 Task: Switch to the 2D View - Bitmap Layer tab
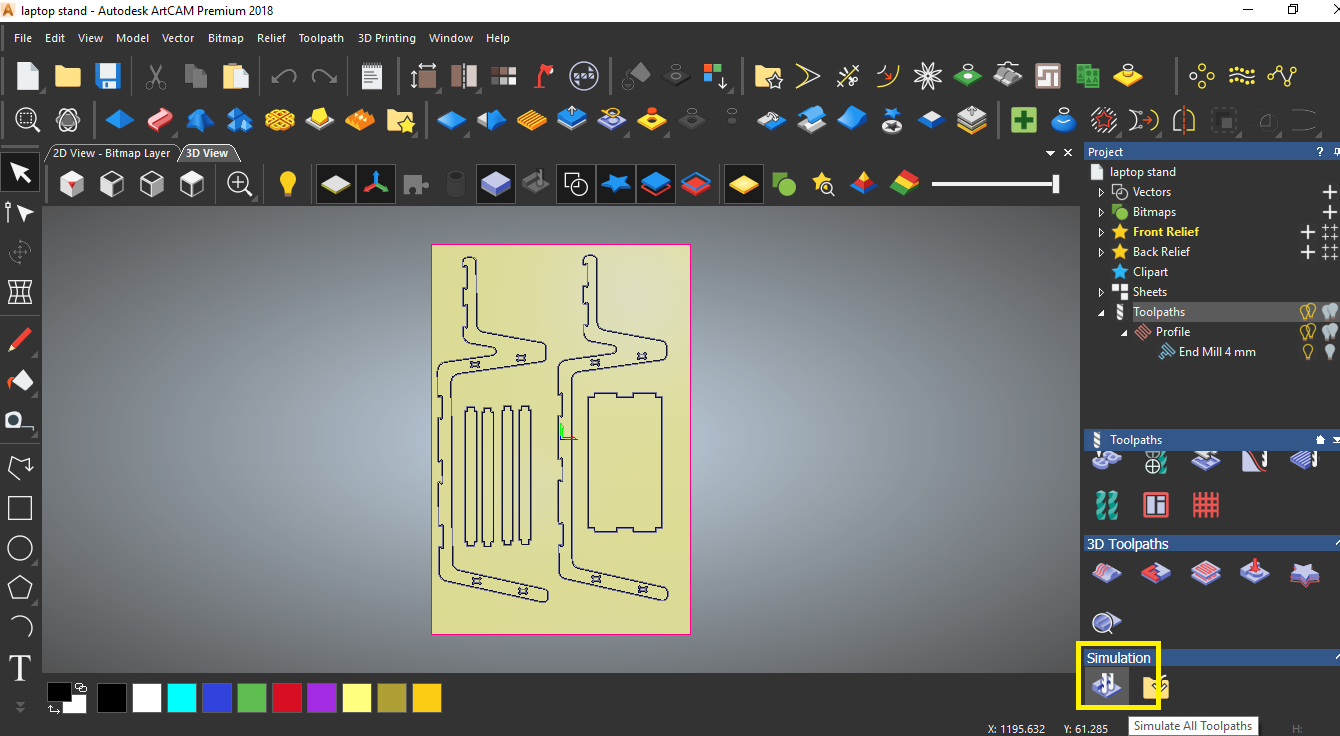pyautogui.click(x=111, y=153)
